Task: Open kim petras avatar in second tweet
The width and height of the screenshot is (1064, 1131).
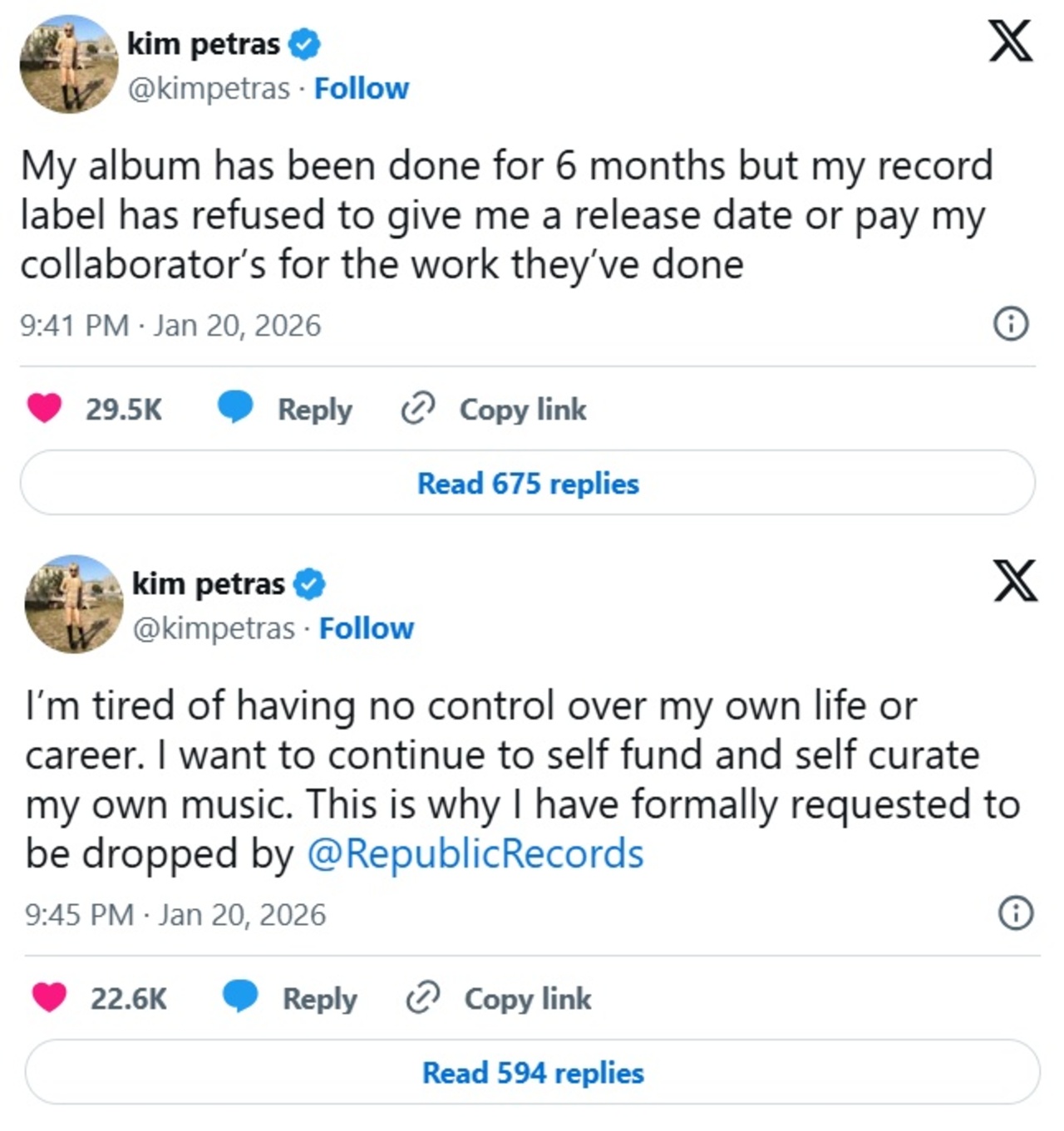Action: [74, 604]
